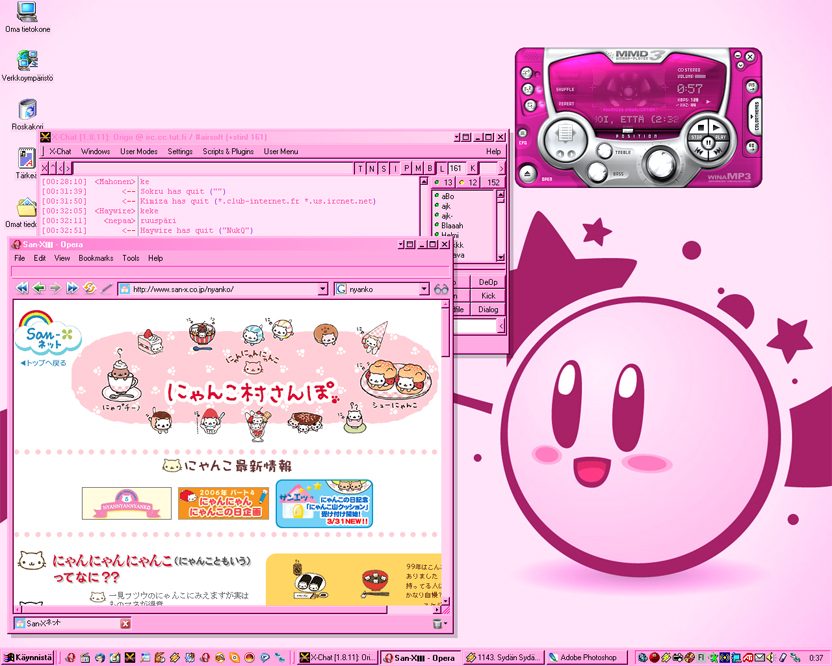This screenshot has width=832, height=666.
Task: Close the X-Chat tab with X button
Action: tap(45, 168)
